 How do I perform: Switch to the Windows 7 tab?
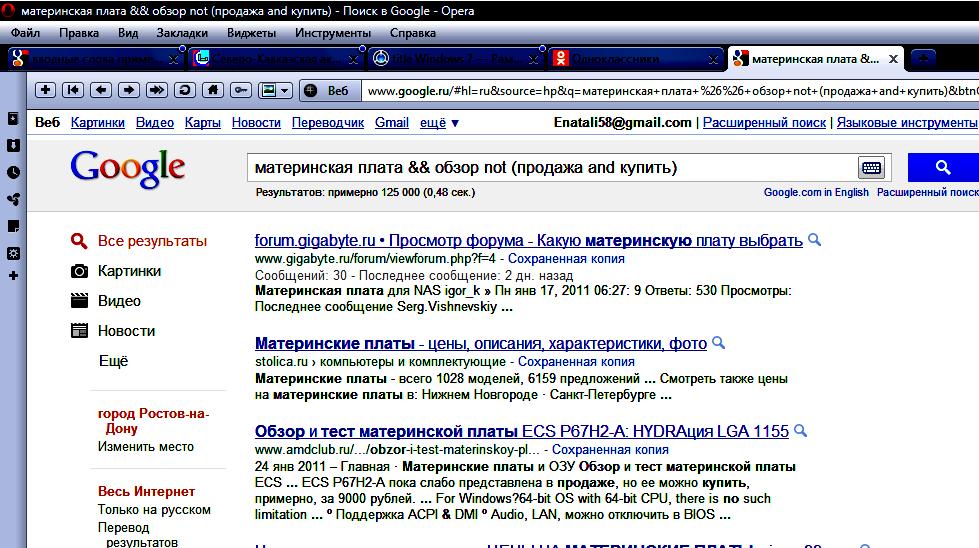tap(456, 59)
